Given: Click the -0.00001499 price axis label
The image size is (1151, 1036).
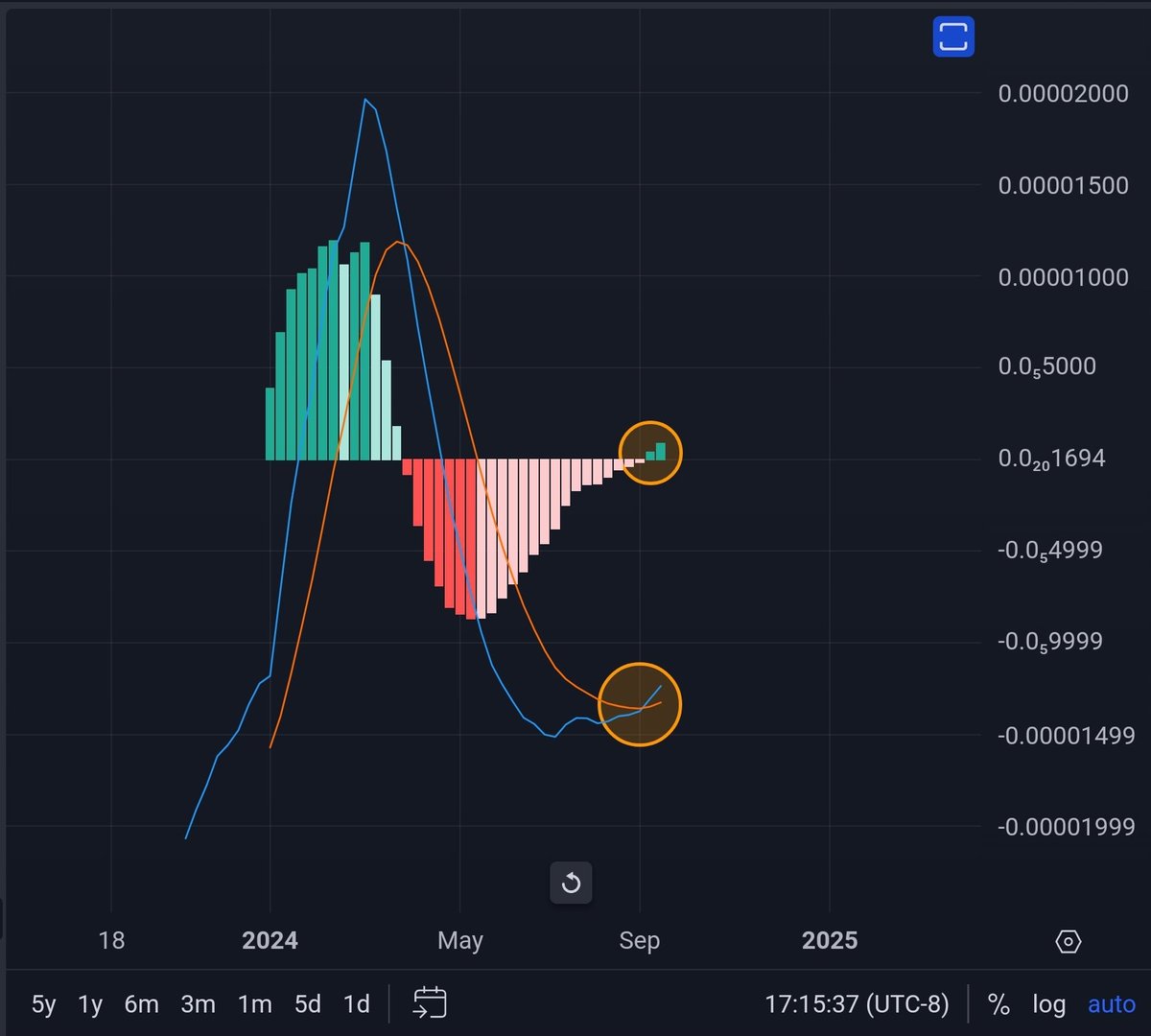Looking at the screenshot, I should [x=1066, y=736].
